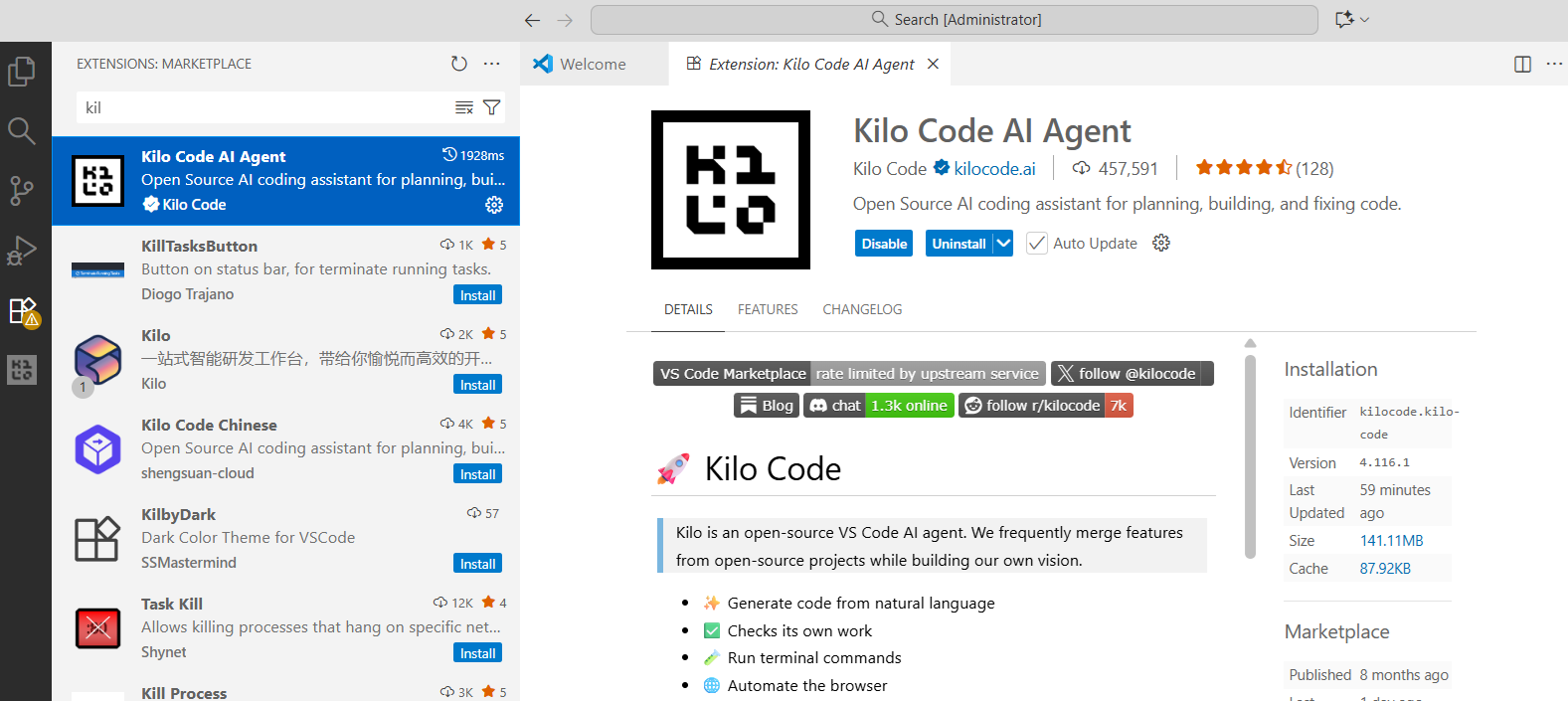Refresh the extensions marketplace list
The height and width of the screenshot is (701, 1568).
[458, 64]
